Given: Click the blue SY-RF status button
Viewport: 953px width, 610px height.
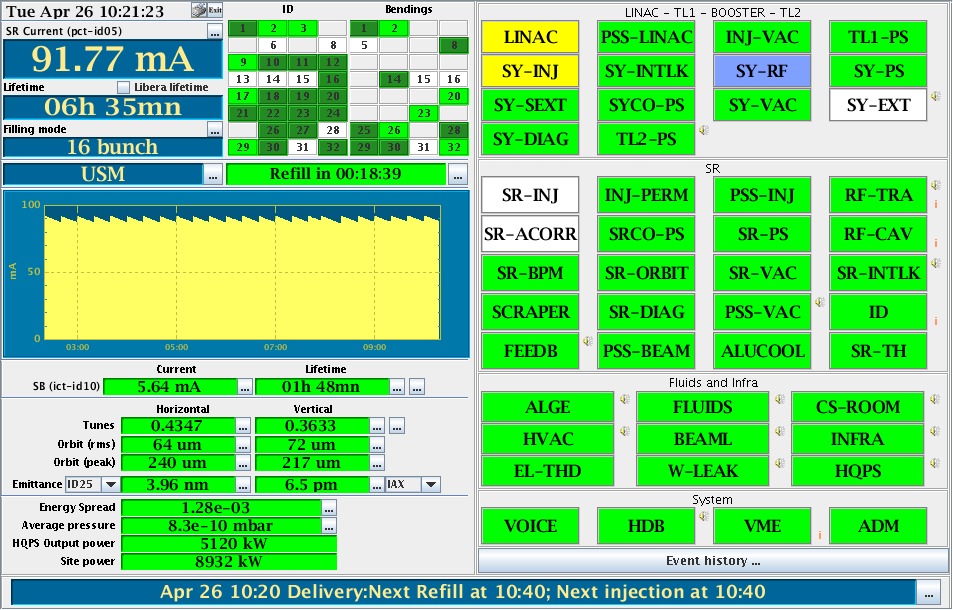Looking at the screenshot, I should point(762,71).
